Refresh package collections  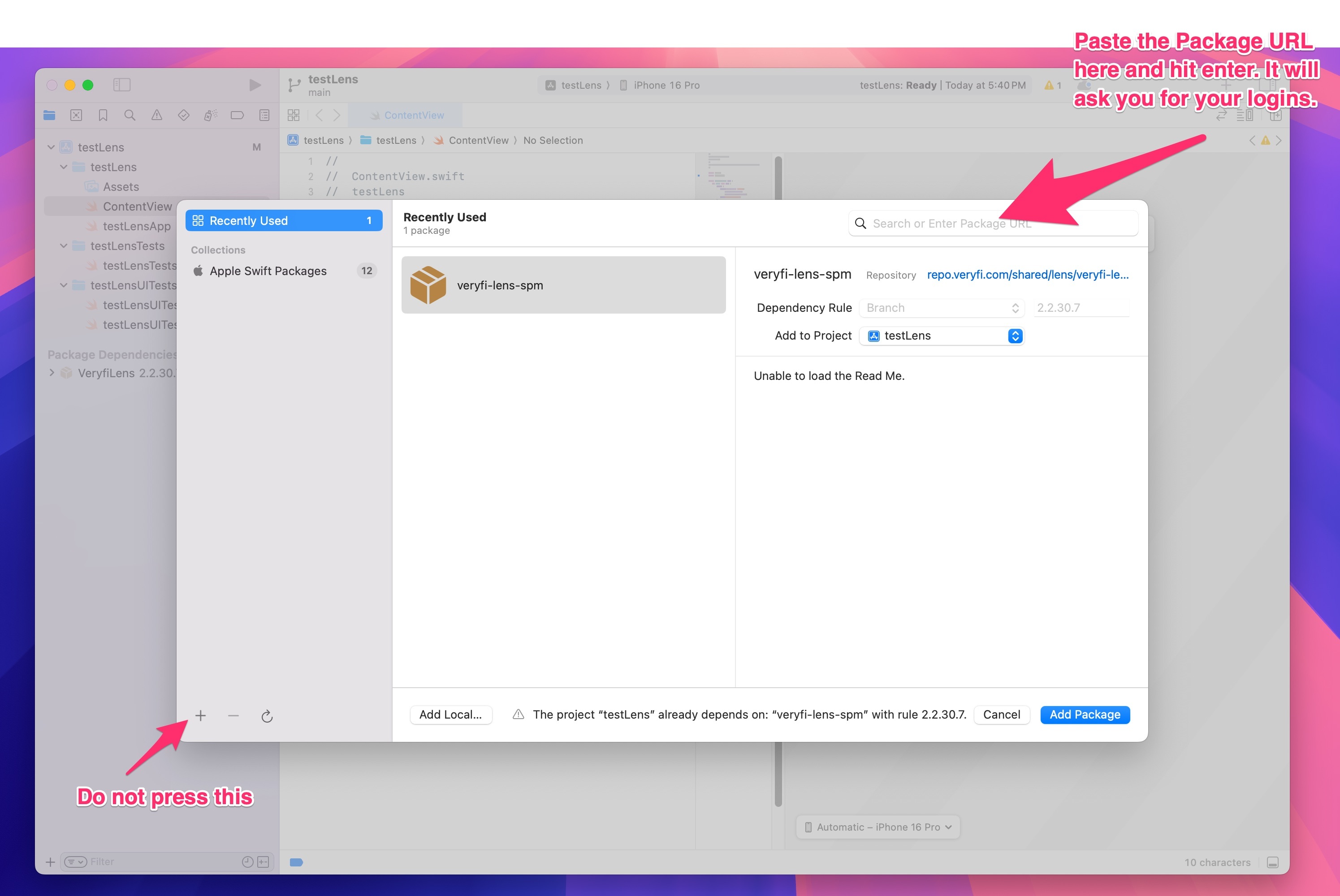267,716
